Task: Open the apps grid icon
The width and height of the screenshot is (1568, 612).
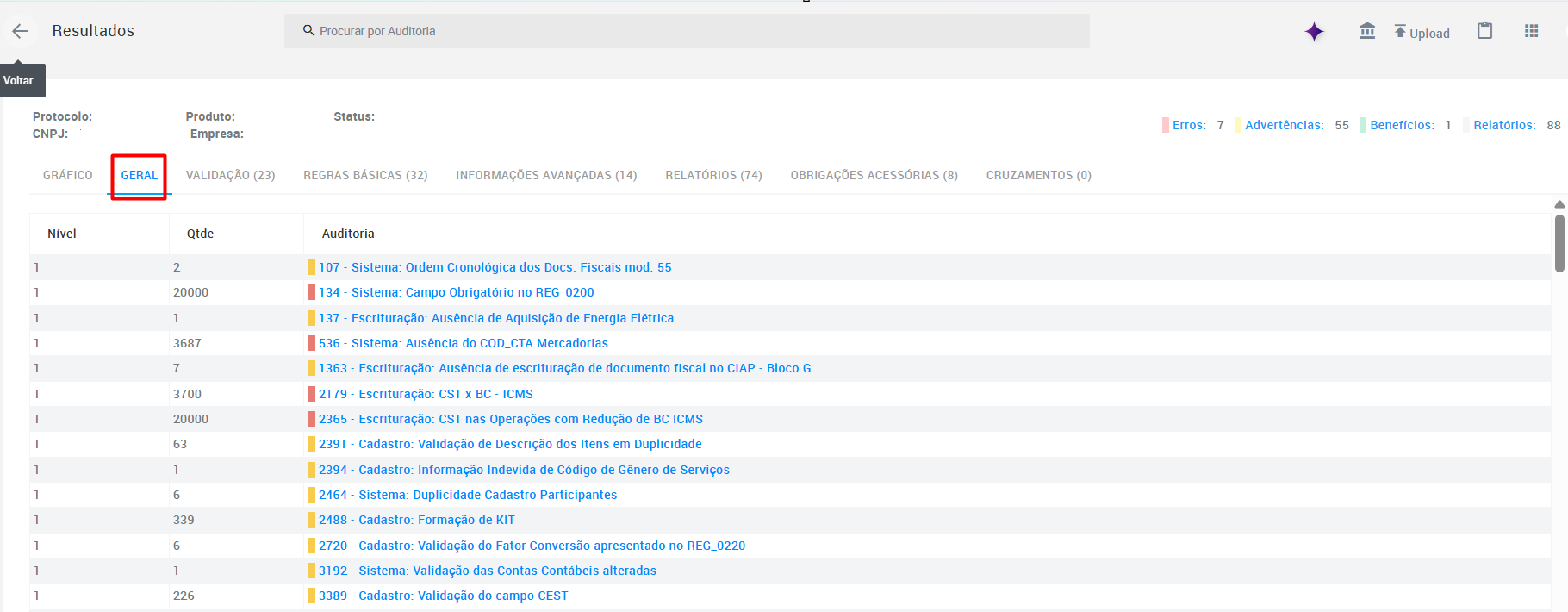Action: (x=1531, y=31)
